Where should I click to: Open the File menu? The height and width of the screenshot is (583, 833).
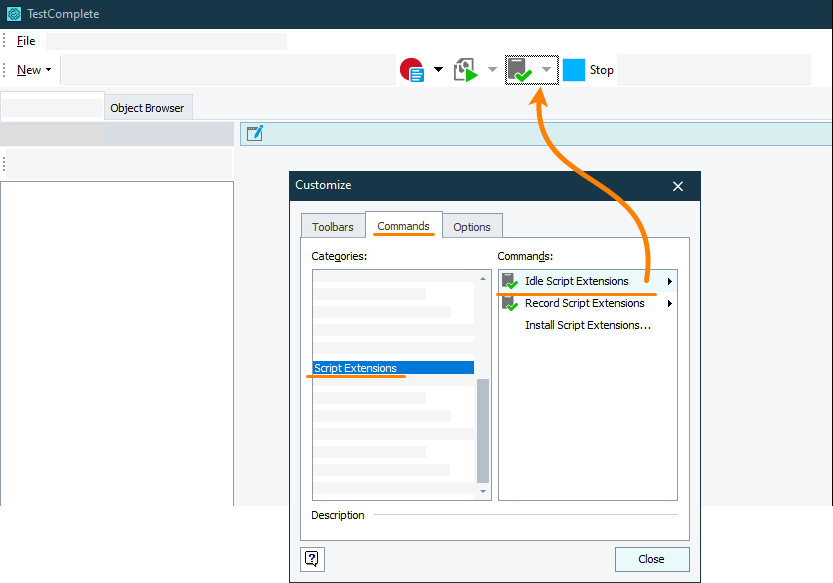[x=26, y=41]
